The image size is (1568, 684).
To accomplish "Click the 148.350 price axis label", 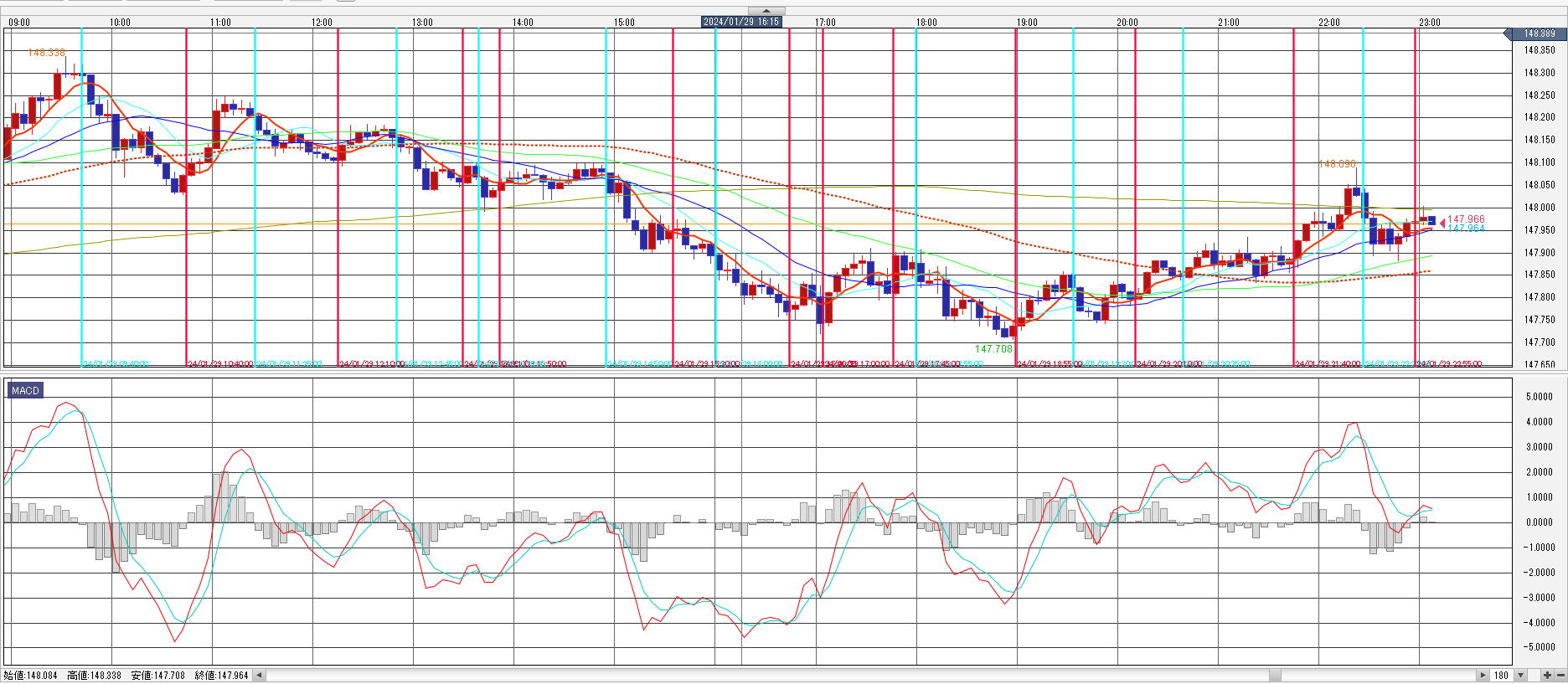I will point(1540,50).
